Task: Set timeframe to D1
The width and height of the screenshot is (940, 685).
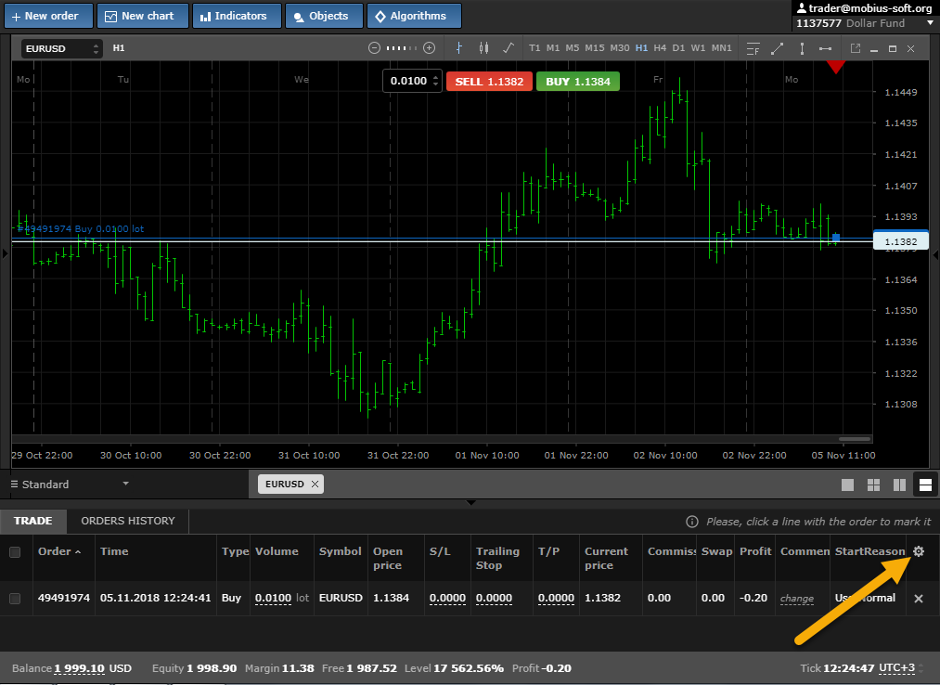Action: [x=679, y=48]
